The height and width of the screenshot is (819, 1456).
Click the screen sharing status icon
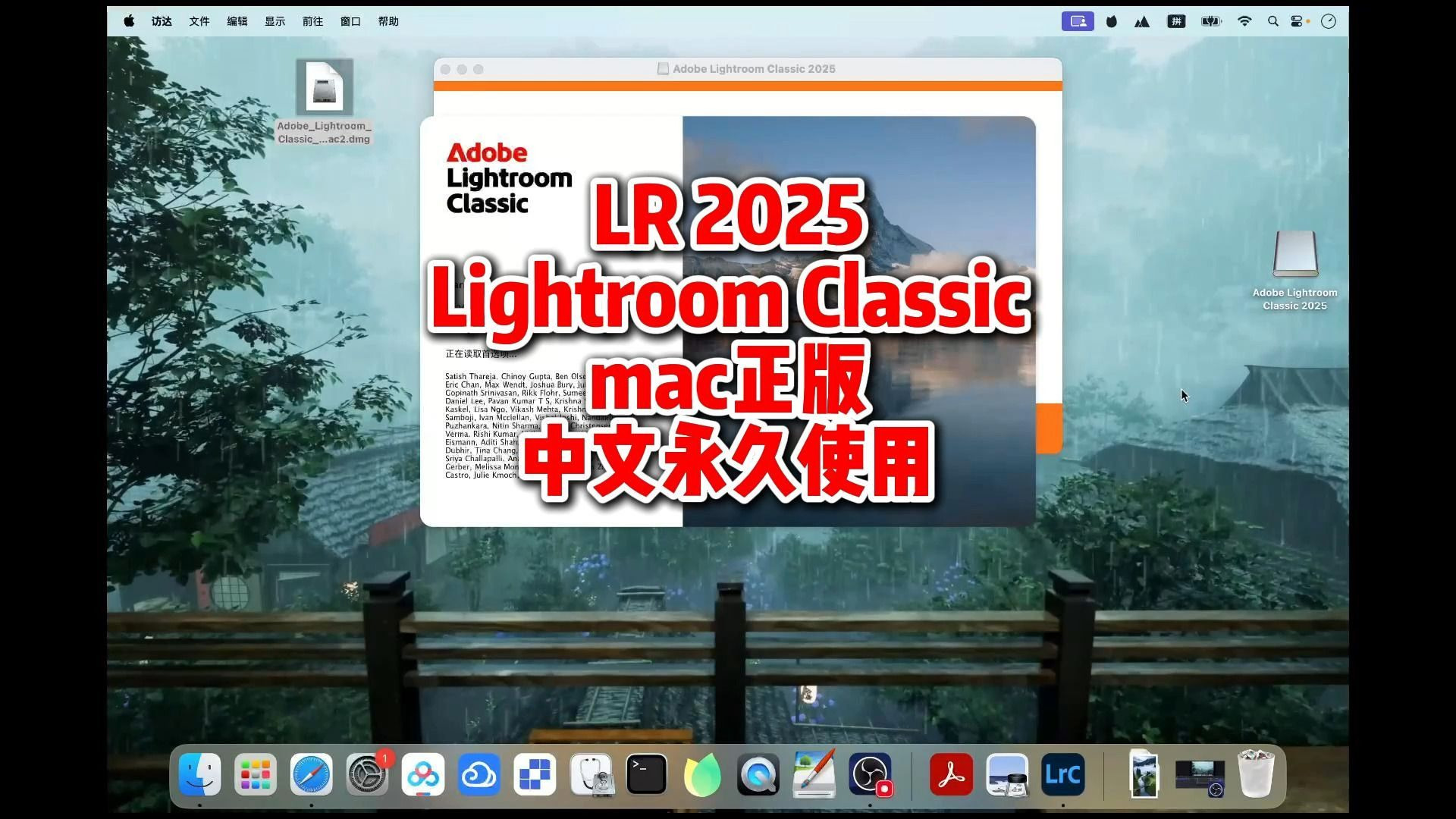point(1078,21)
